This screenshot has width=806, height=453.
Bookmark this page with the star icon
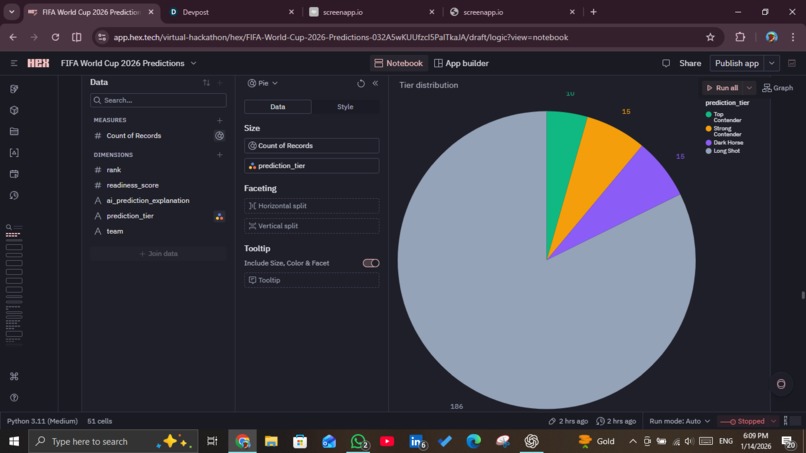click(710, 37)
